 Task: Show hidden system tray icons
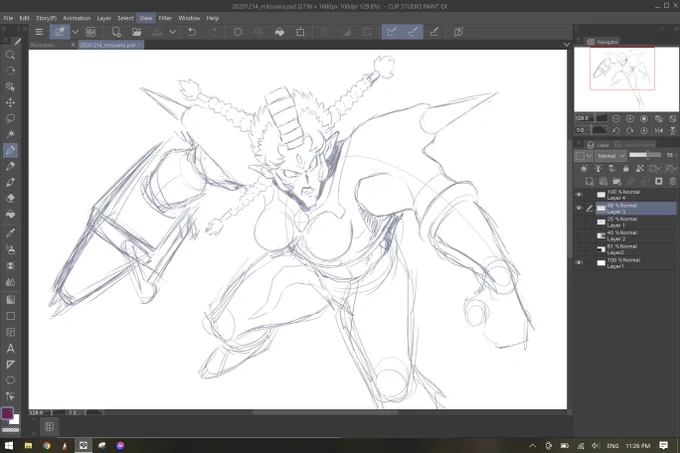point(533,446)
